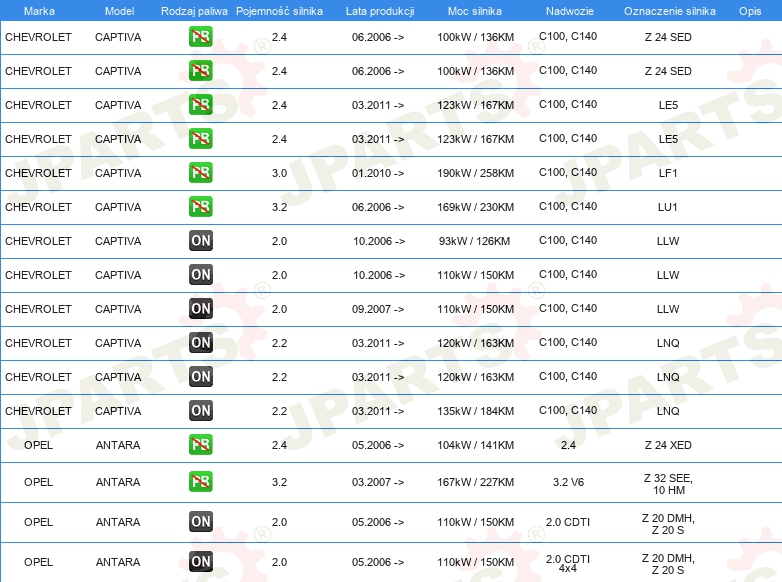Click the diesel ON icon in the 93kW Captiva row
This screenshot has height=582, width=782.
coord(201,241)
